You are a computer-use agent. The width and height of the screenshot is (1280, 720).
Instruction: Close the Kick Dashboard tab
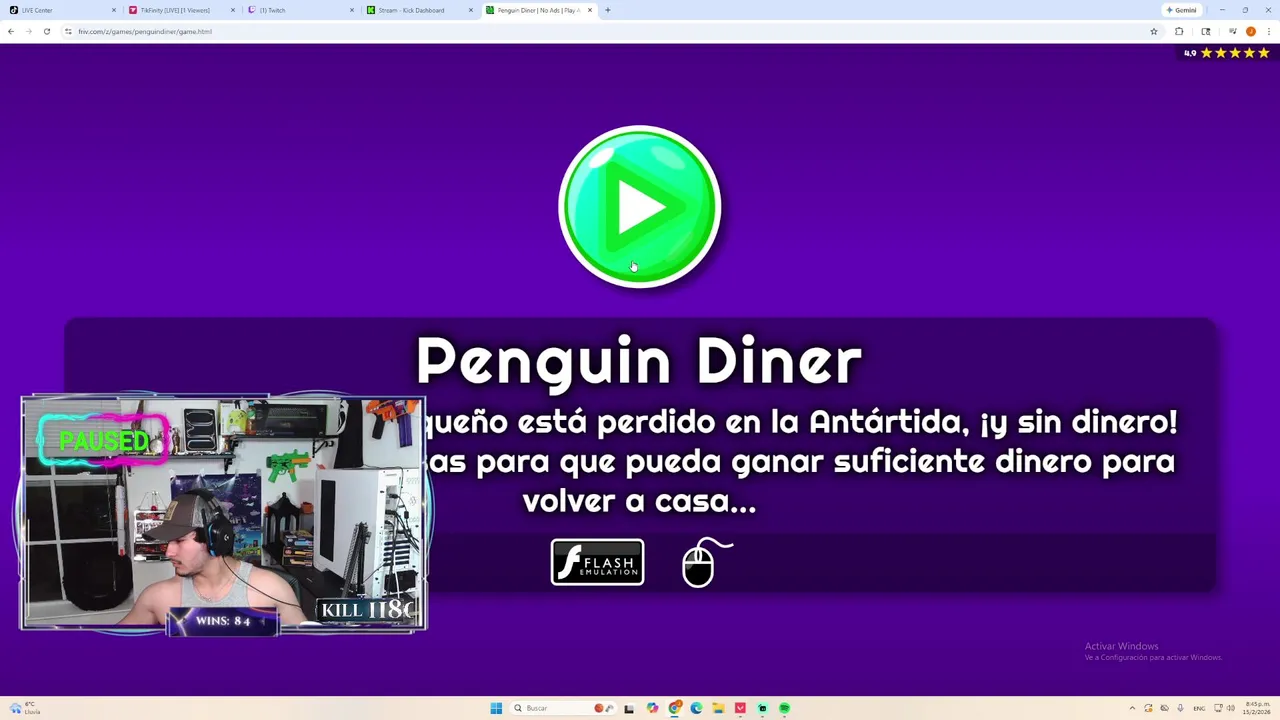coord(471,10)
